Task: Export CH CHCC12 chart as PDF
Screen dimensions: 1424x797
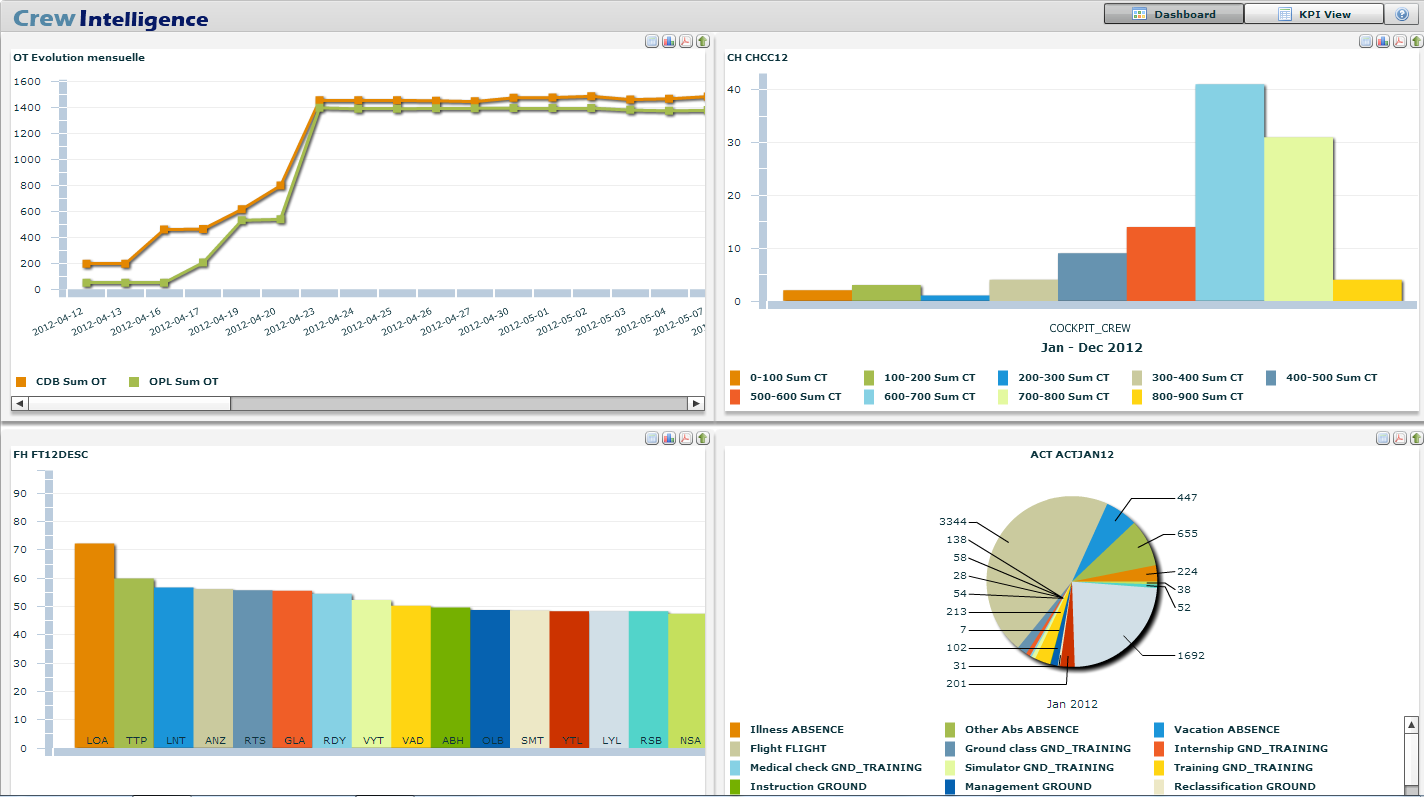Action: point(1400,41)
